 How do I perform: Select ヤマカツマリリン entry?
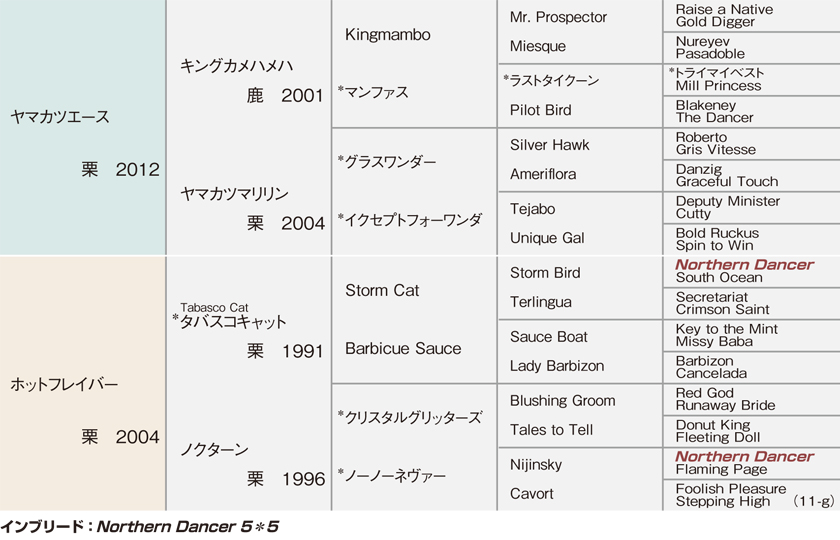pos(234,193)
